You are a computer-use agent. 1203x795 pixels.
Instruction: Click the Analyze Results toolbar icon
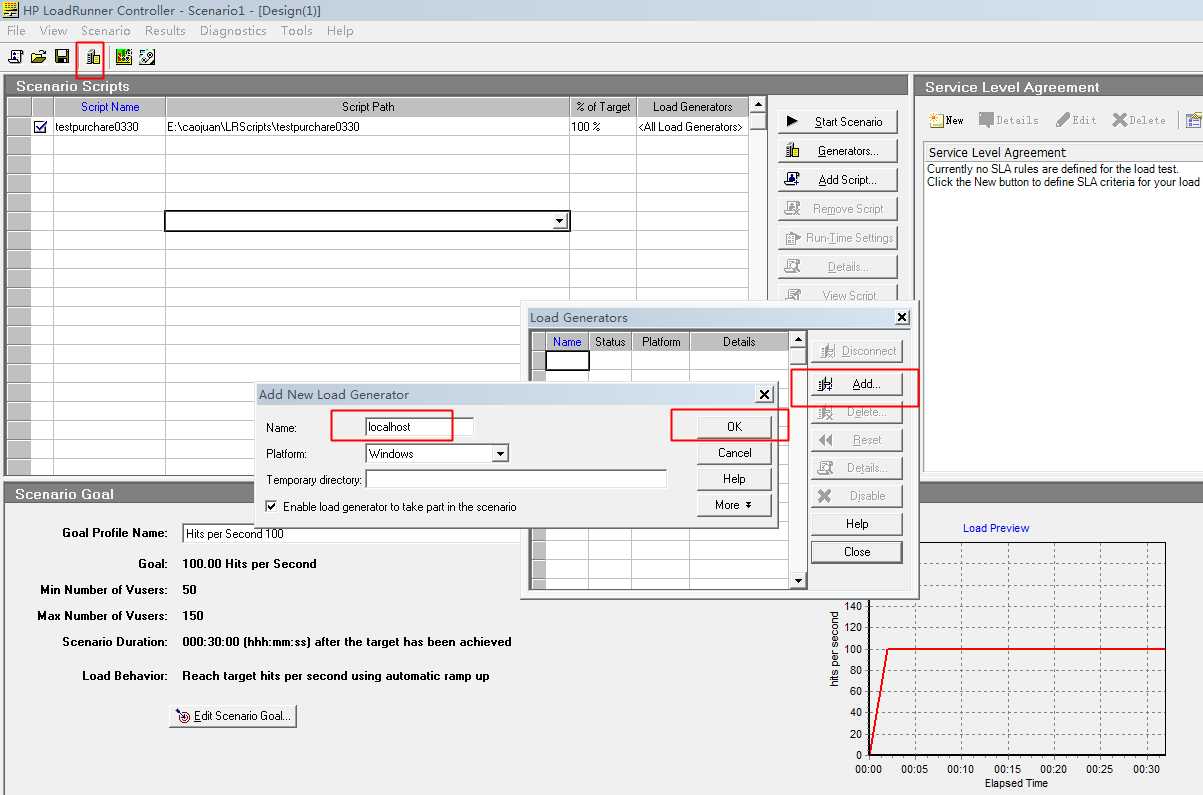[146, 57]
